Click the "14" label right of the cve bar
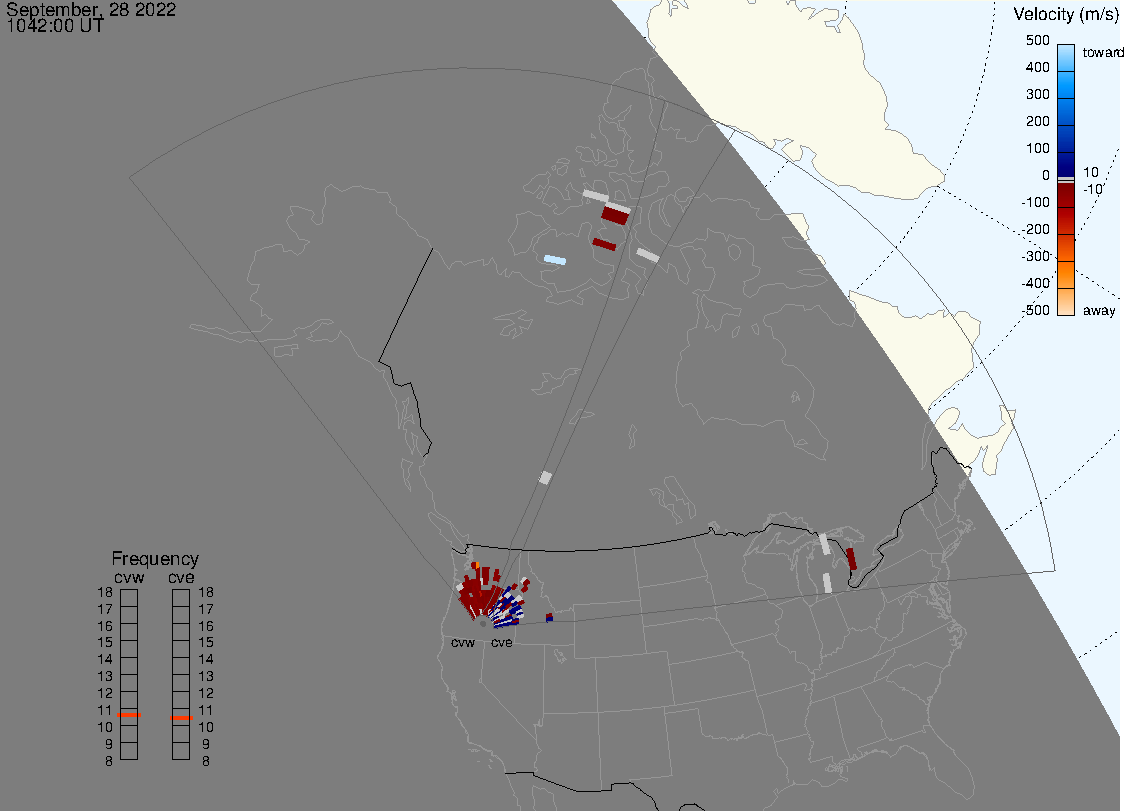The width and height of the screenshot is (1124, 811). (x=206, y=660)
